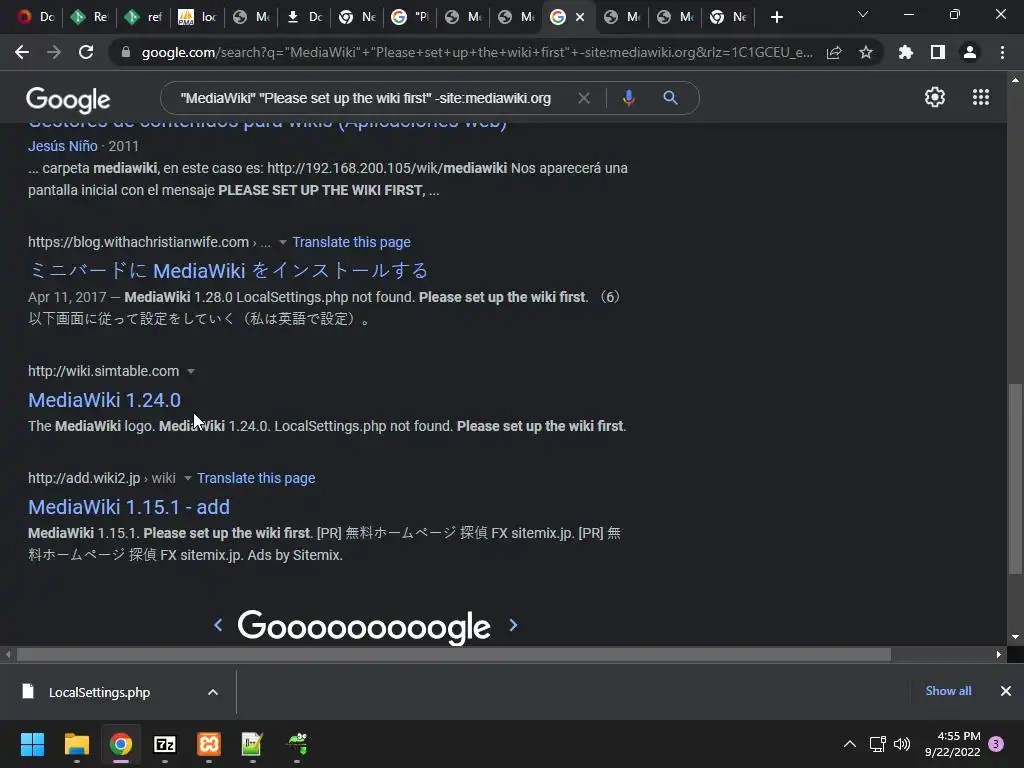Open a new browser tab
Screen dimensions: 1024x768
click(776, 17)
